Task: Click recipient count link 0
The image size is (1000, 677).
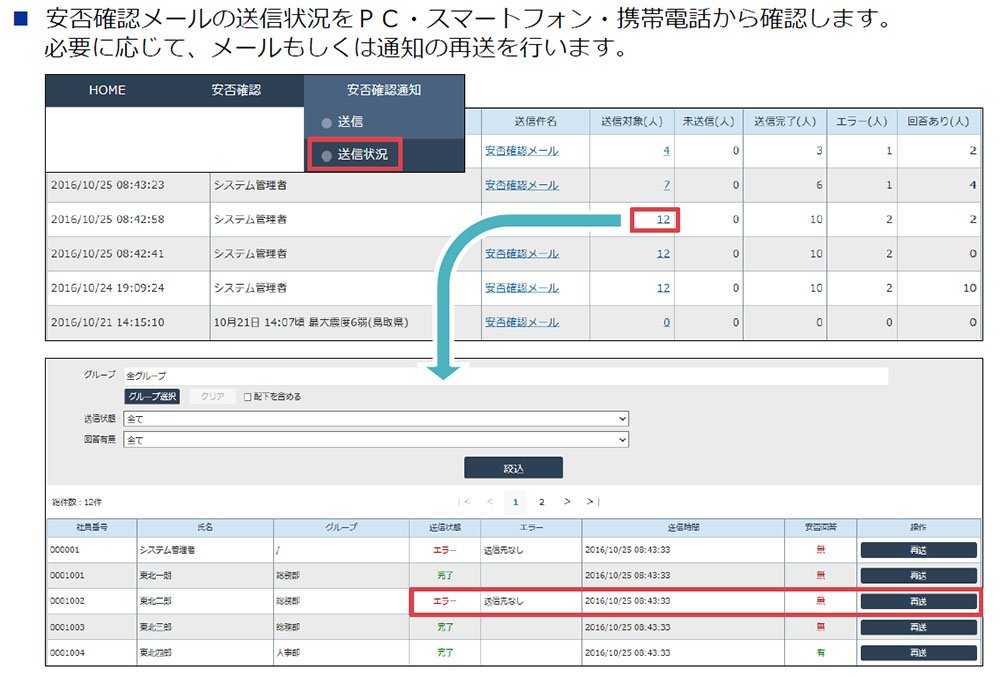Action: (666, 323)
